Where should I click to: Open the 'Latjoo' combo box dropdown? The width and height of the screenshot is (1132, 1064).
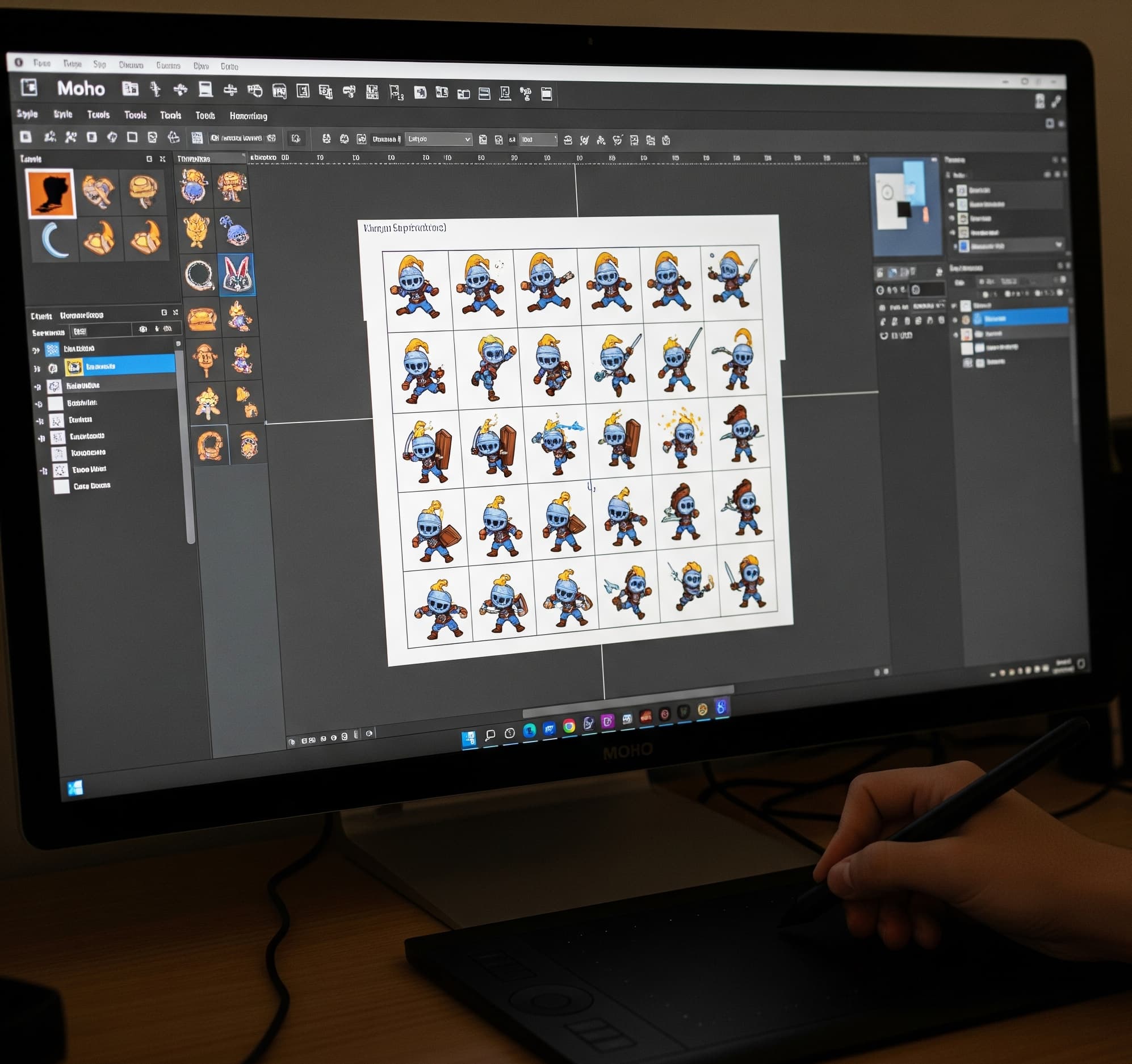tap(438, 139)
